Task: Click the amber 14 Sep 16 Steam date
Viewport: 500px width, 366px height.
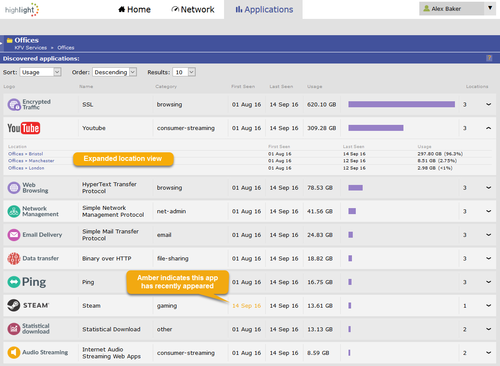Action: (247, 306)
